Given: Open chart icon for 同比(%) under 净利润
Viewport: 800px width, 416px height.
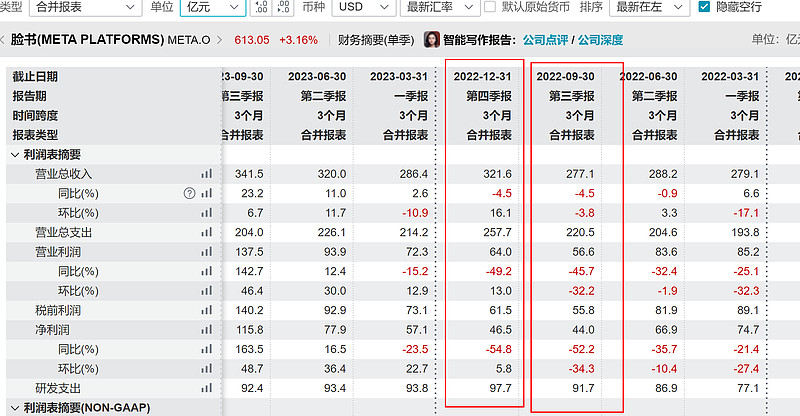Looking at the screenshot, I should point(206,349).
